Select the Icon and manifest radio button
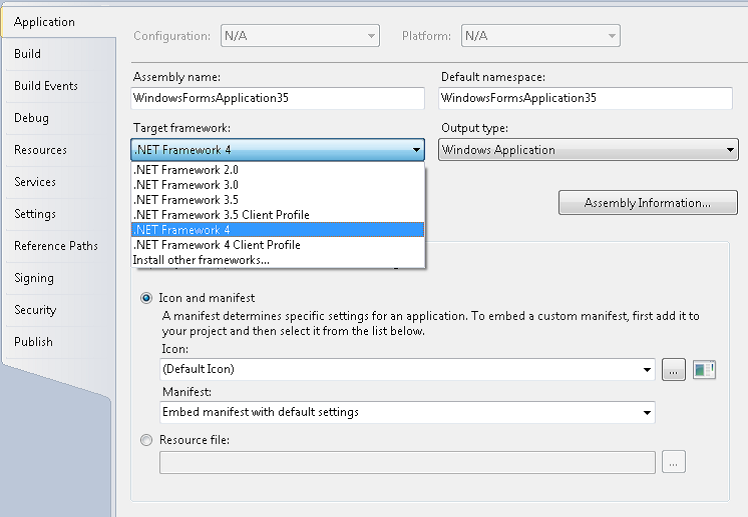 (x=146, y=298)
